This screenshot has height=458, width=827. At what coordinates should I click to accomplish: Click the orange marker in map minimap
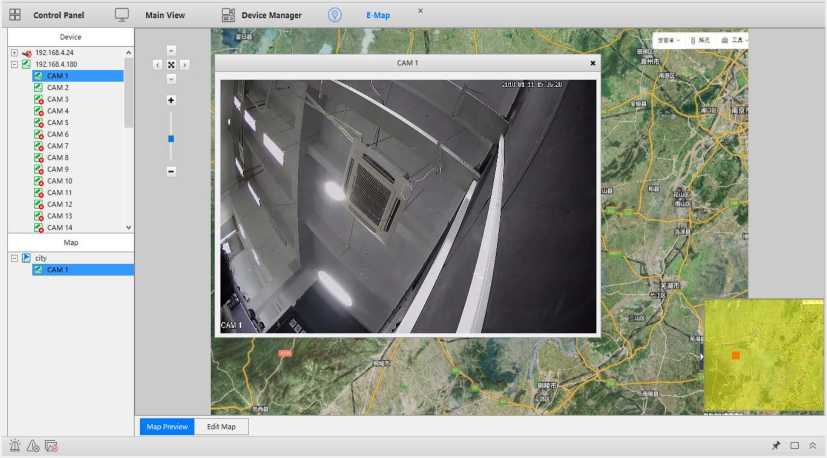click(735, 355)
